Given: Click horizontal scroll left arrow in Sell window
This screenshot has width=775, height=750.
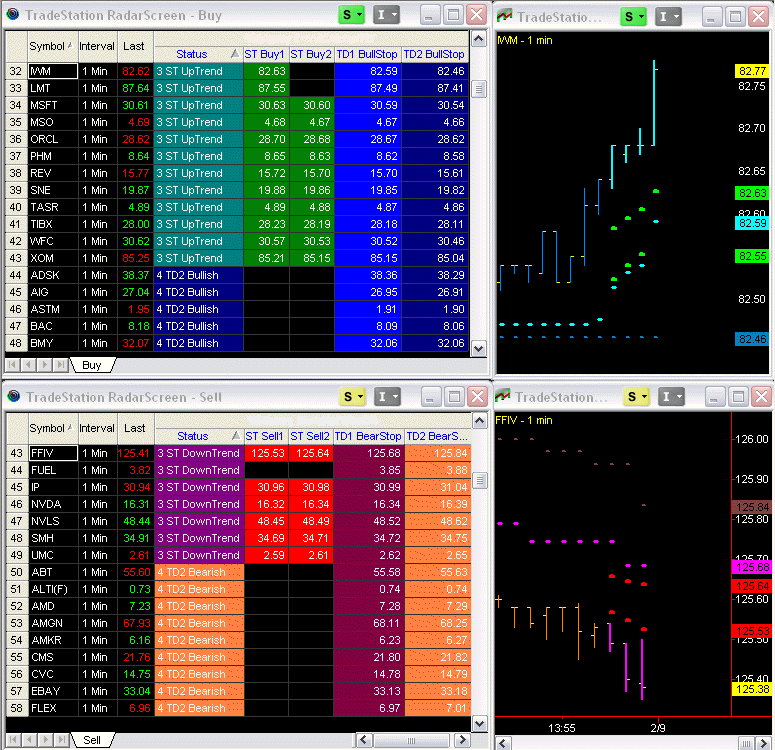Looking at the screenshot, I should pyautogui.click(x=364, y=740).
